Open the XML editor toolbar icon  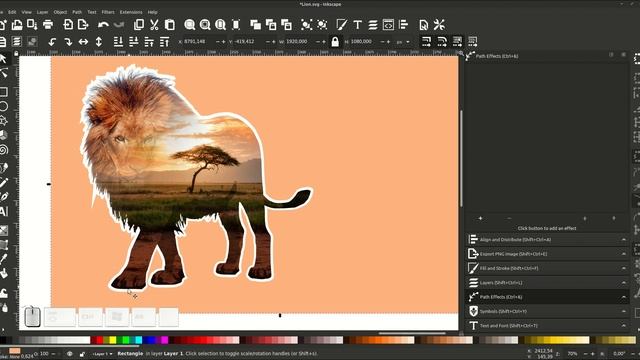pos(388,24)
